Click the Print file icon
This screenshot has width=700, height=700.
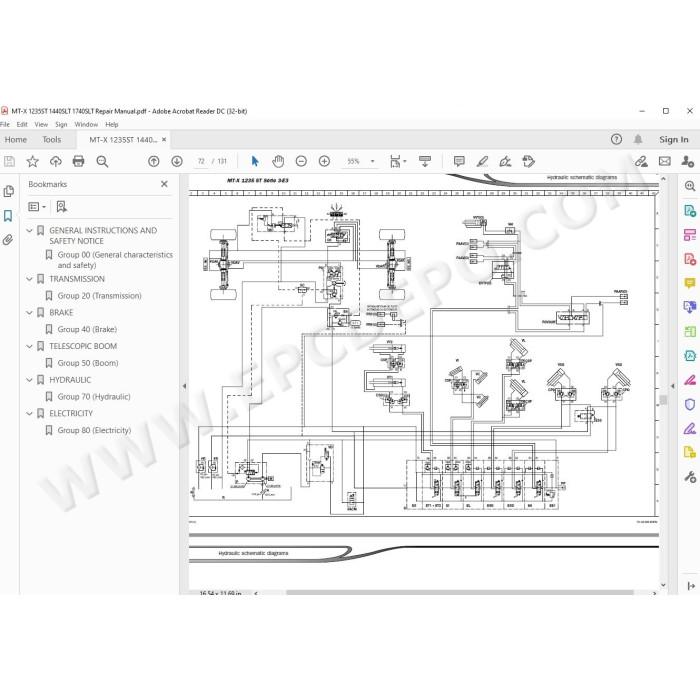(79, 161)
